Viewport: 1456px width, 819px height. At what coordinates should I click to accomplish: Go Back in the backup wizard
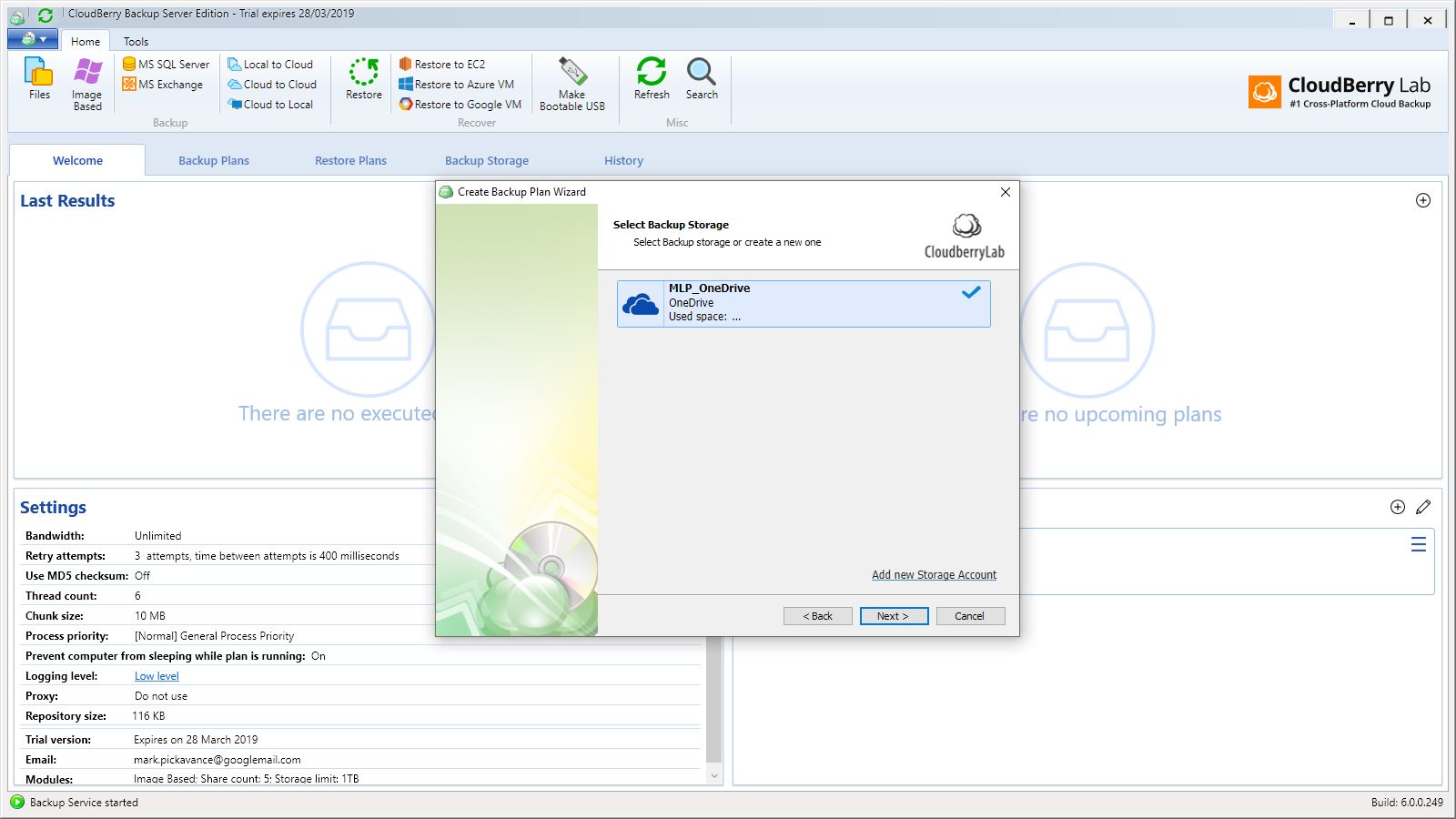coord(817,616)
